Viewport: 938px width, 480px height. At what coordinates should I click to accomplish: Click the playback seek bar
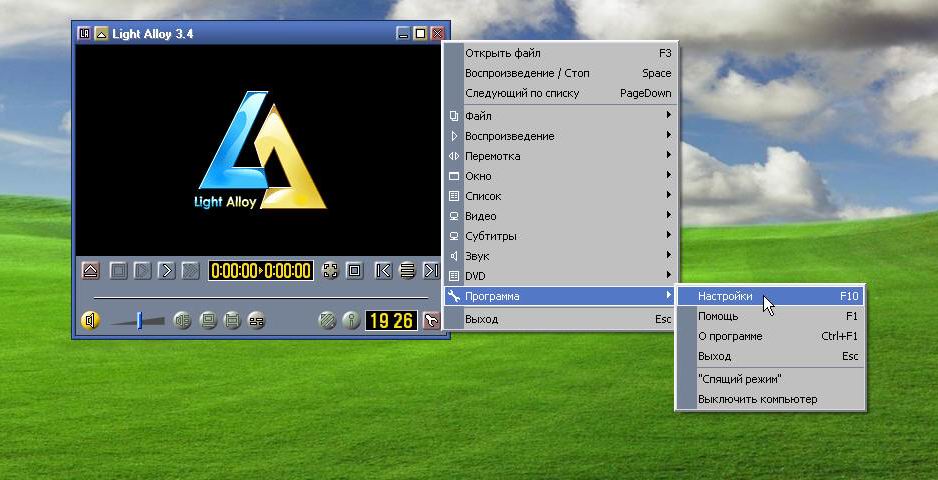pos(261,297)
